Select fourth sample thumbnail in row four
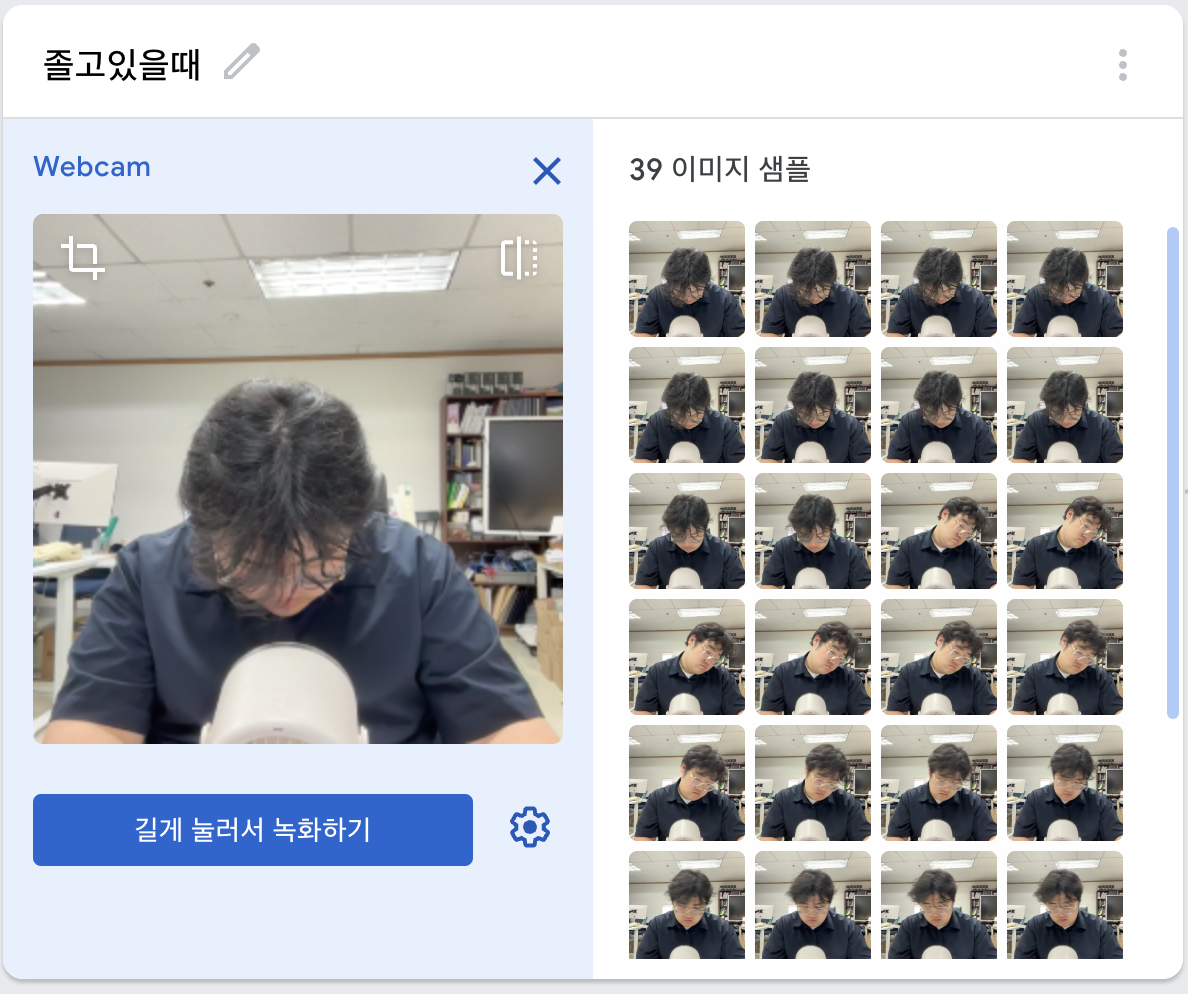 [1065, 657]
